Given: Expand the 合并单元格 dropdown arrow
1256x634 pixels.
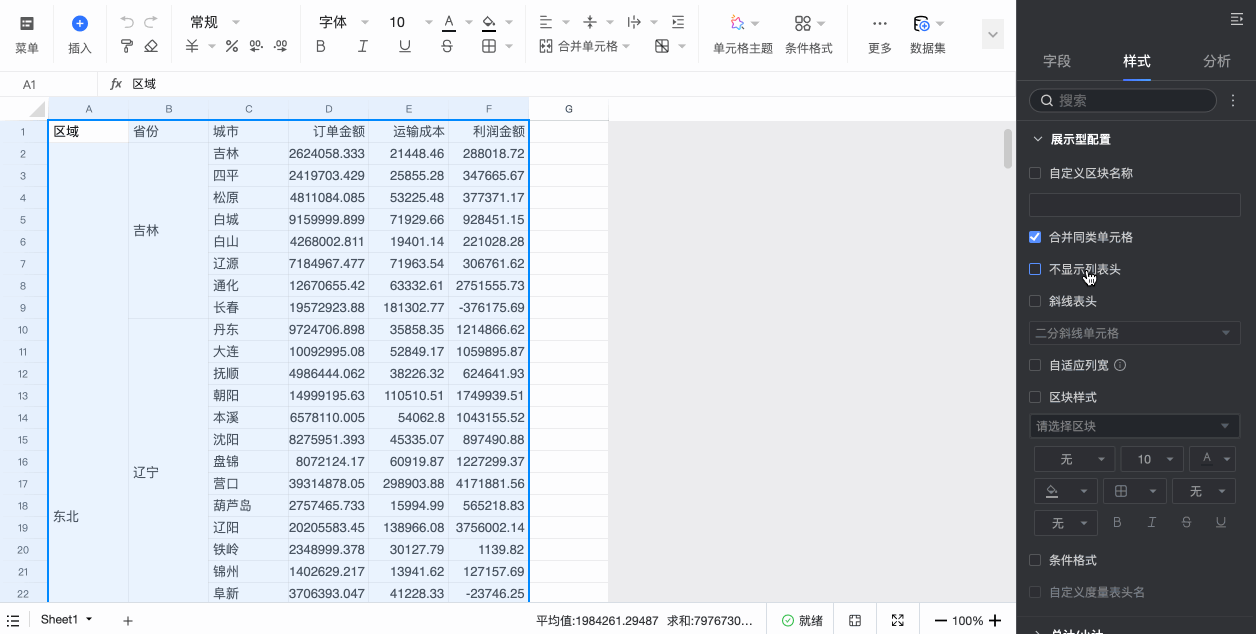Looking at the screenshot, I should [626, 46].
